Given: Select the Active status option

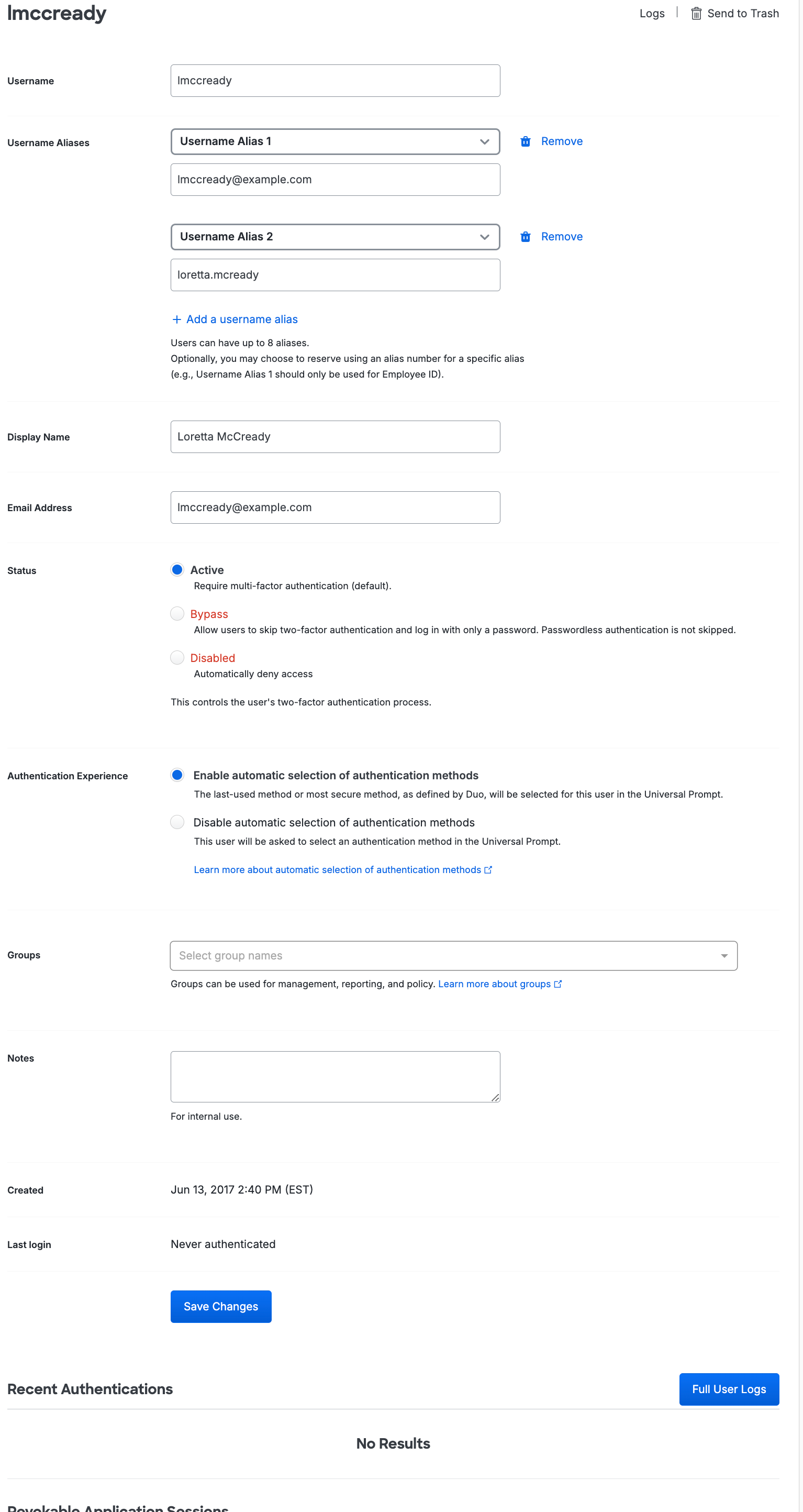Looking at the screenshot, I should click(177, 569).
